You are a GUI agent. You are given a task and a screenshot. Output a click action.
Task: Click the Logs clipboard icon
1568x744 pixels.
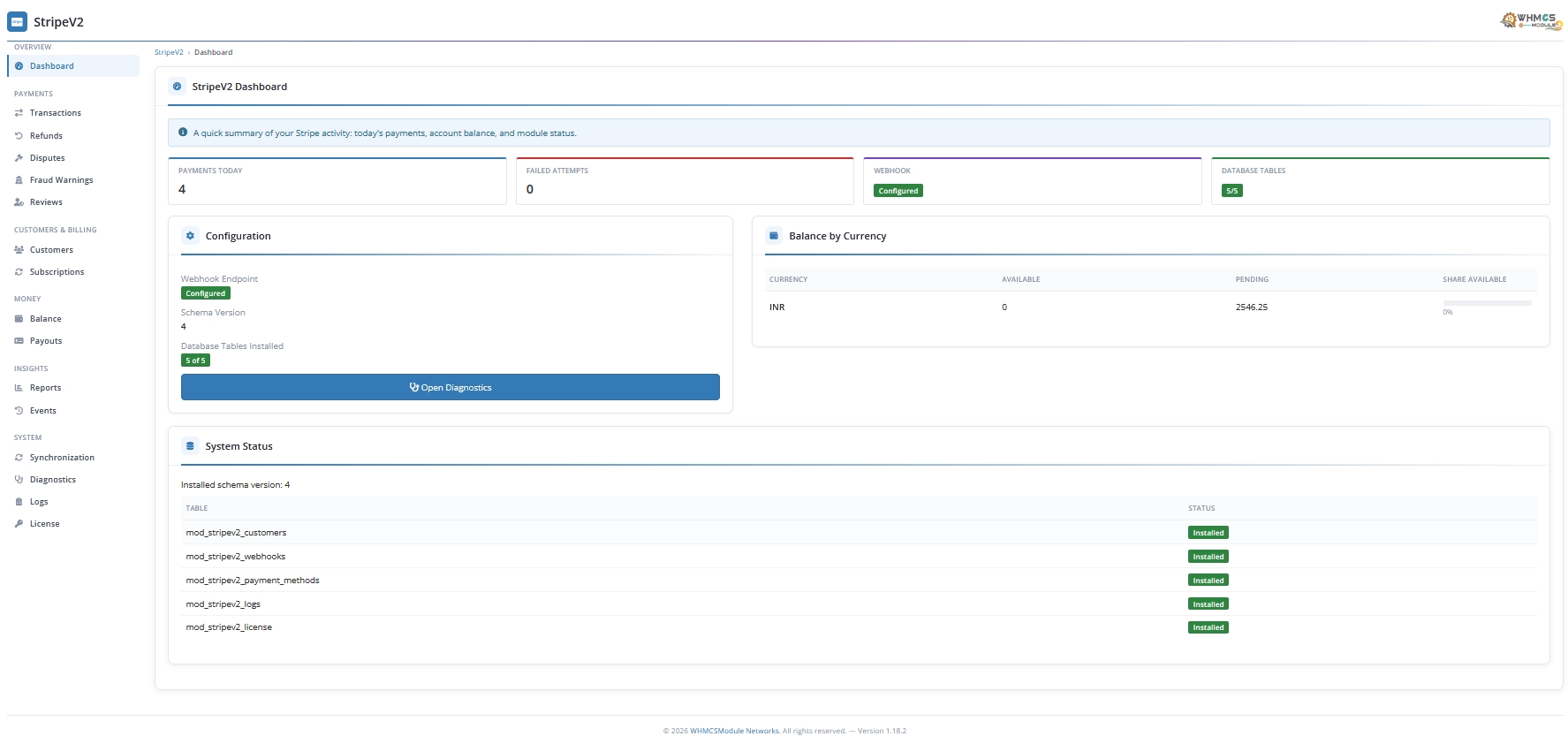point(19,502)
